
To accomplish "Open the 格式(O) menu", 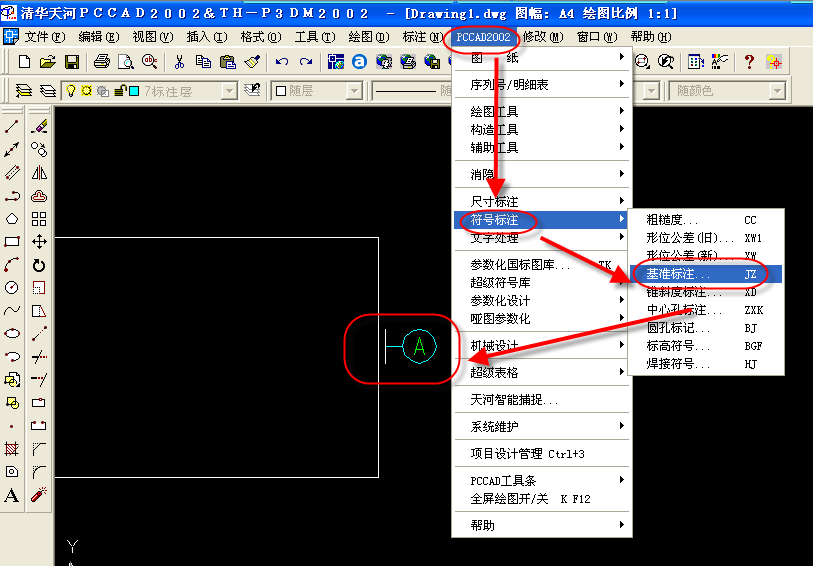I will click(x=261, y=37).
